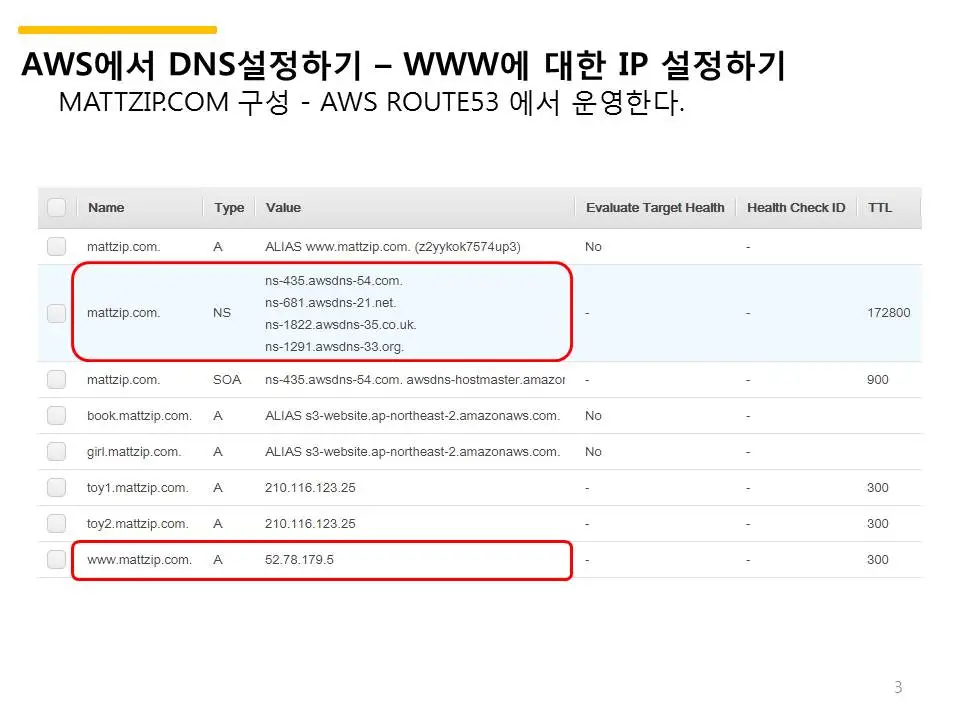Screen dimensions: 960x720
Task: Select the A type cell of www.mattzip.com.
Action: point(217,560)
